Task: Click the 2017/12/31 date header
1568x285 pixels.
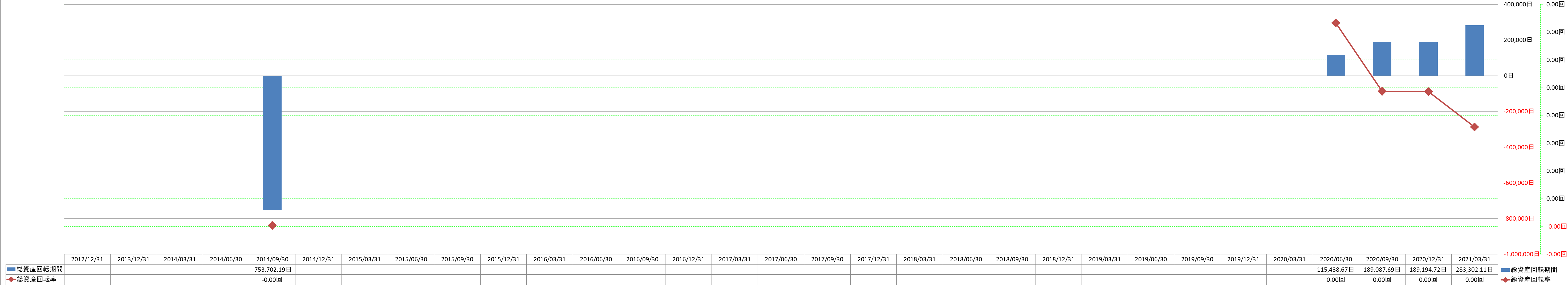Action: (x=874, y=259)
